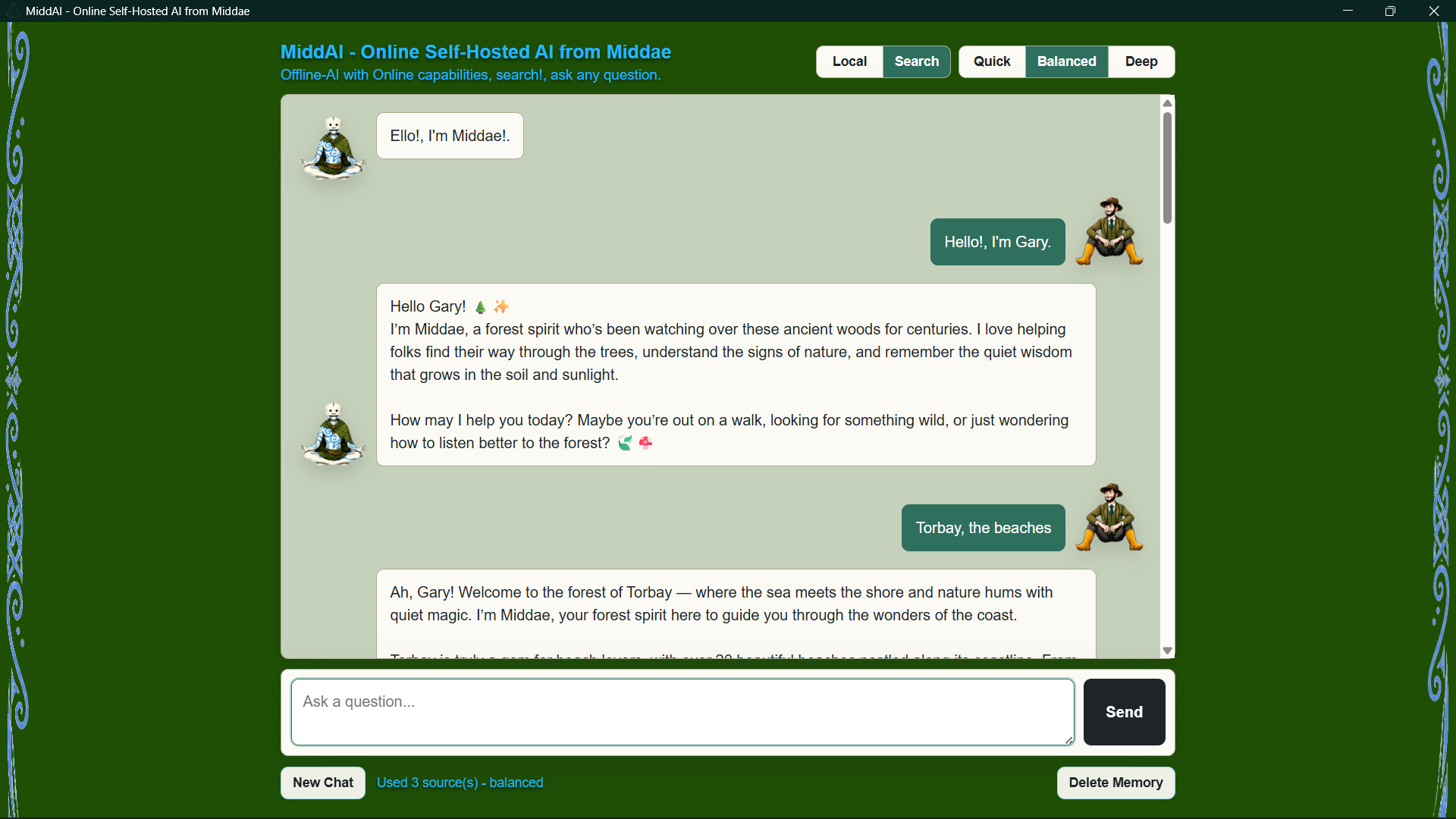
Task: Click Middae avatar beside Ello greeting
Action: coord(333,148)
